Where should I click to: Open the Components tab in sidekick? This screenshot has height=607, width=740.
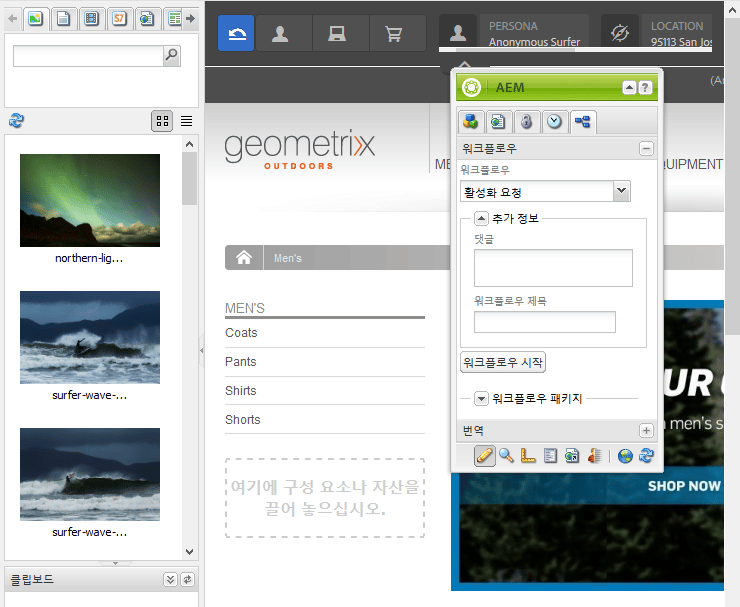point(470,122)
